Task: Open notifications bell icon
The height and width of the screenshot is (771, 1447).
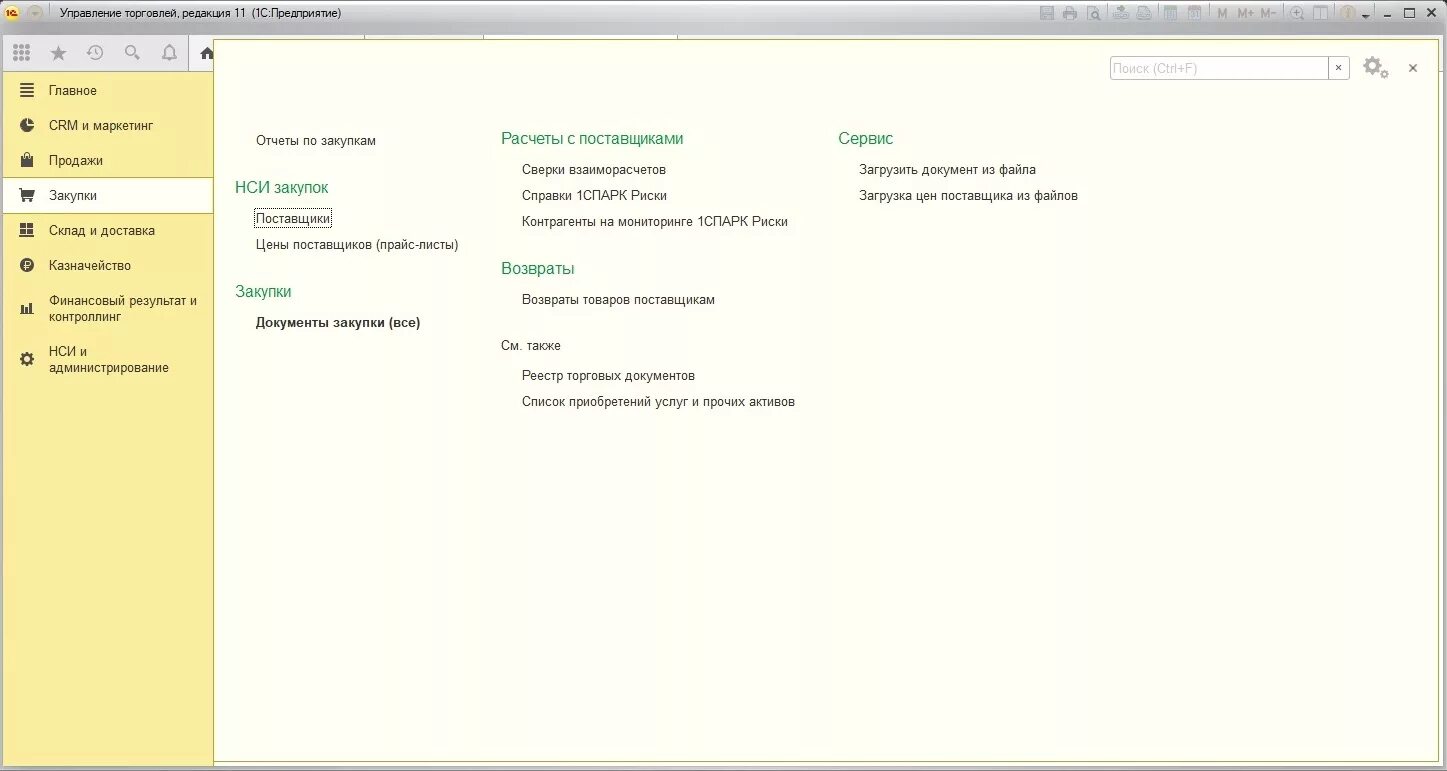Action: click(x=169, y=53)
